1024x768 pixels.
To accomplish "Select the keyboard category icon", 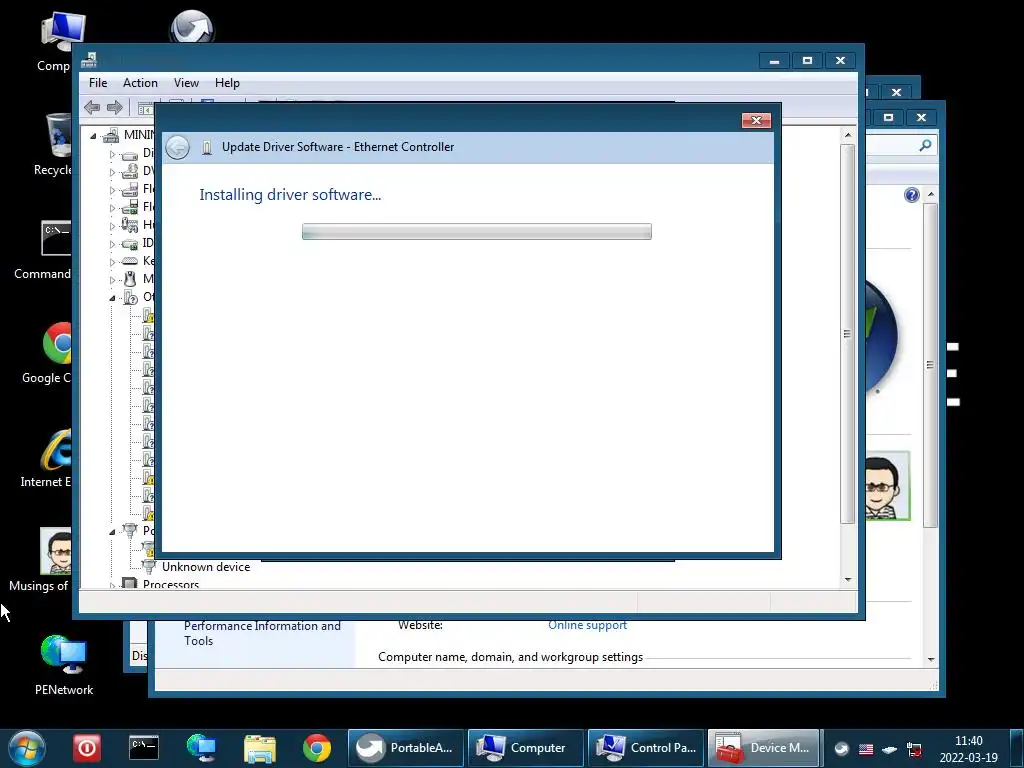I will [x=130, y=261].
